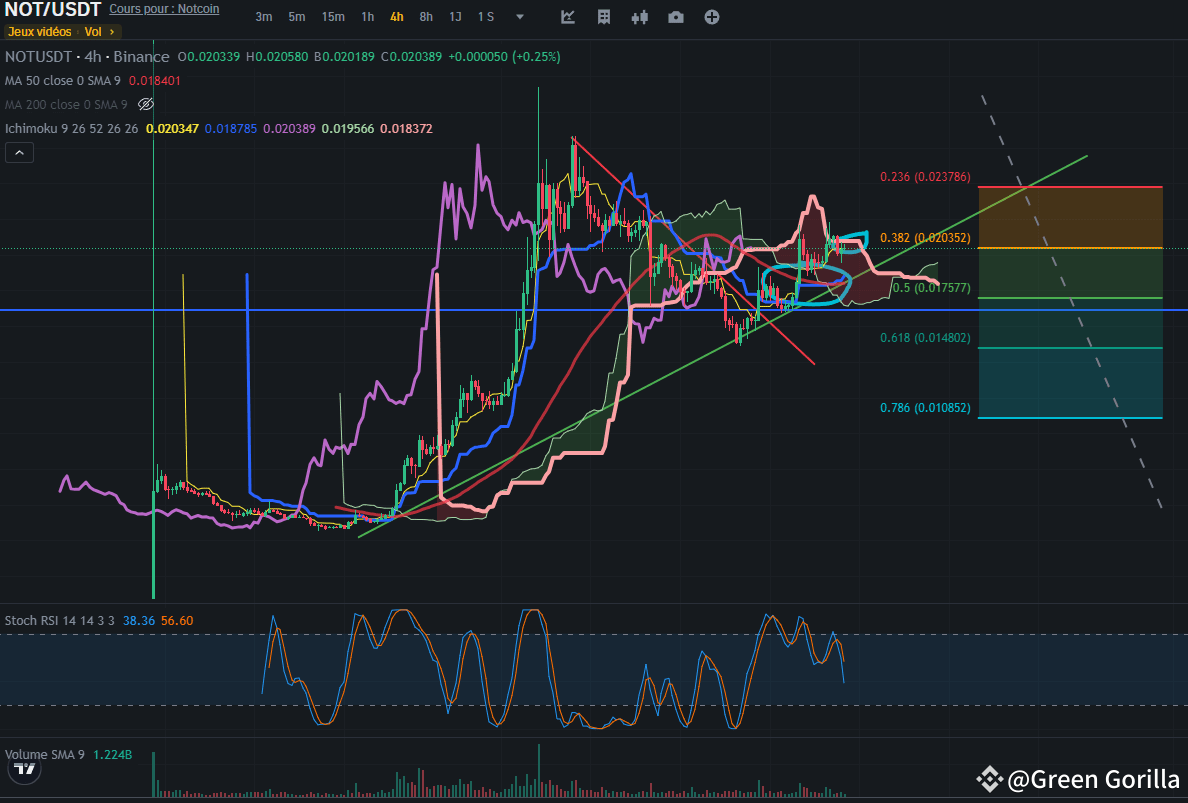Click the high price H0.020580

[277, 57]
